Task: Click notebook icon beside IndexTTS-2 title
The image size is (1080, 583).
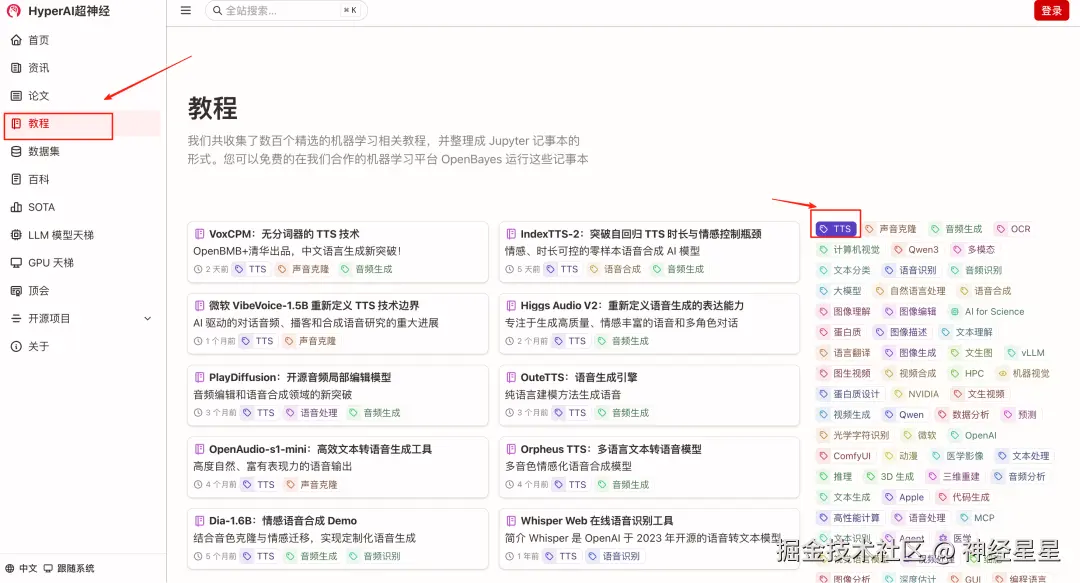Action: coord(511,234)
